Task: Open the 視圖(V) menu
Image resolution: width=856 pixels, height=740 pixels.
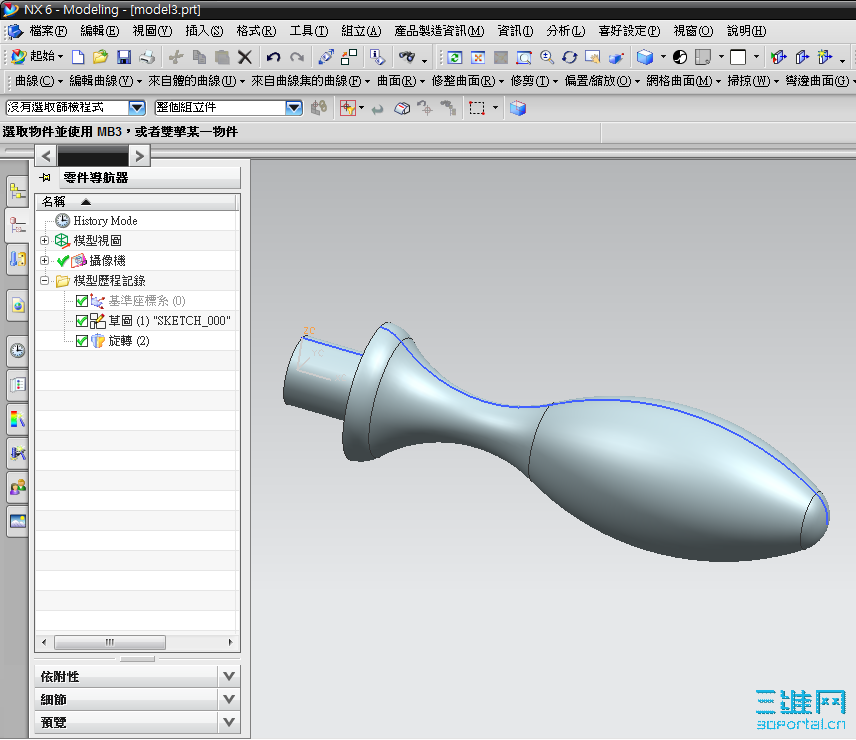Action: pos(152,31)
